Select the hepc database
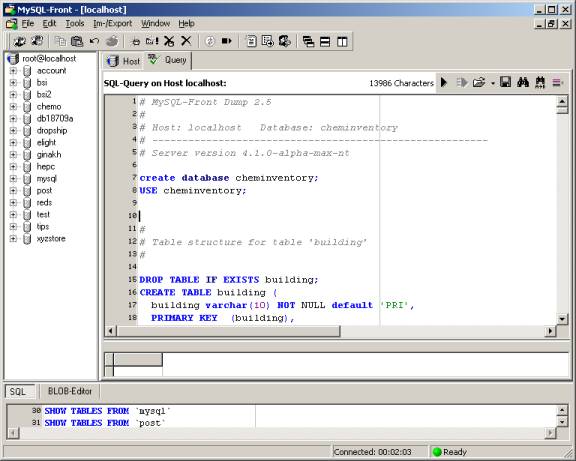 pos(46,167)
